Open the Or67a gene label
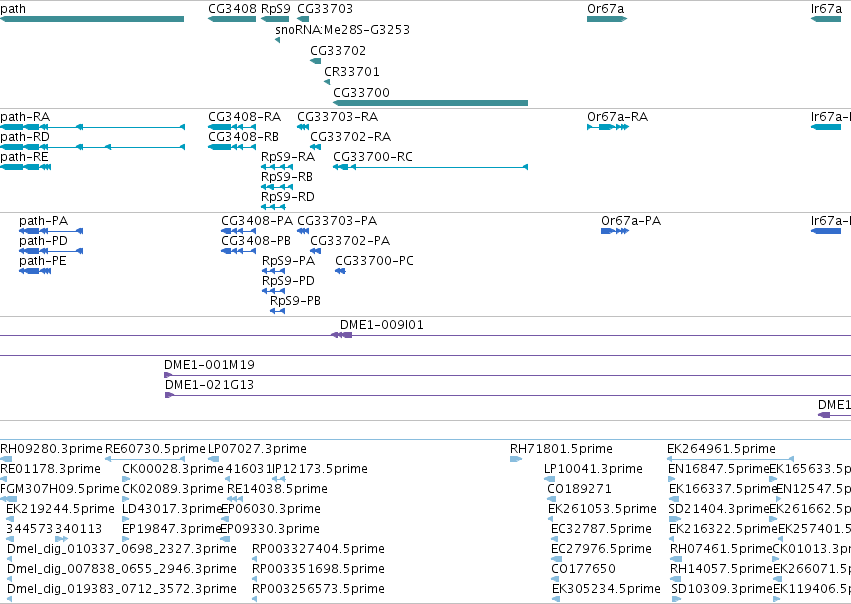Image resolution: width=851 pixels, height=604 pixels. pos(606,9)
